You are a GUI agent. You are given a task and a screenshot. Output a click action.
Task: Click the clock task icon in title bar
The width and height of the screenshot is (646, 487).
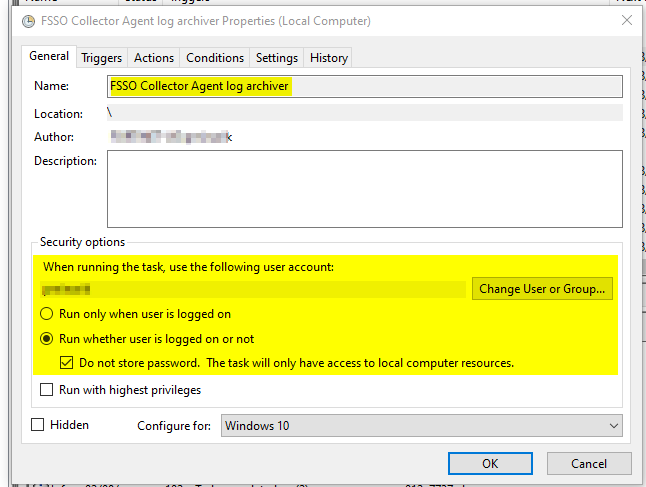click(x=28, y=21)
